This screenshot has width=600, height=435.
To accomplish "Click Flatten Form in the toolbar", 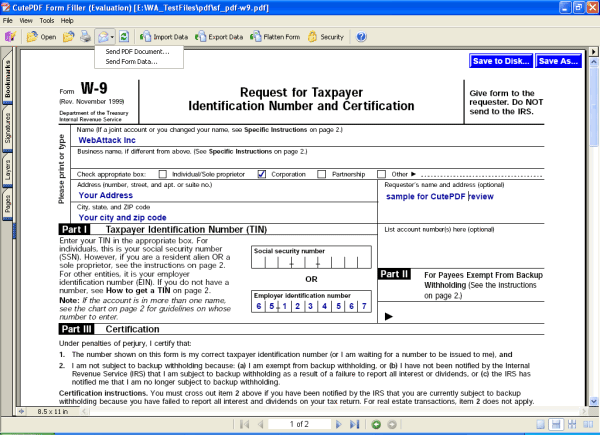I will pos(275,36).
